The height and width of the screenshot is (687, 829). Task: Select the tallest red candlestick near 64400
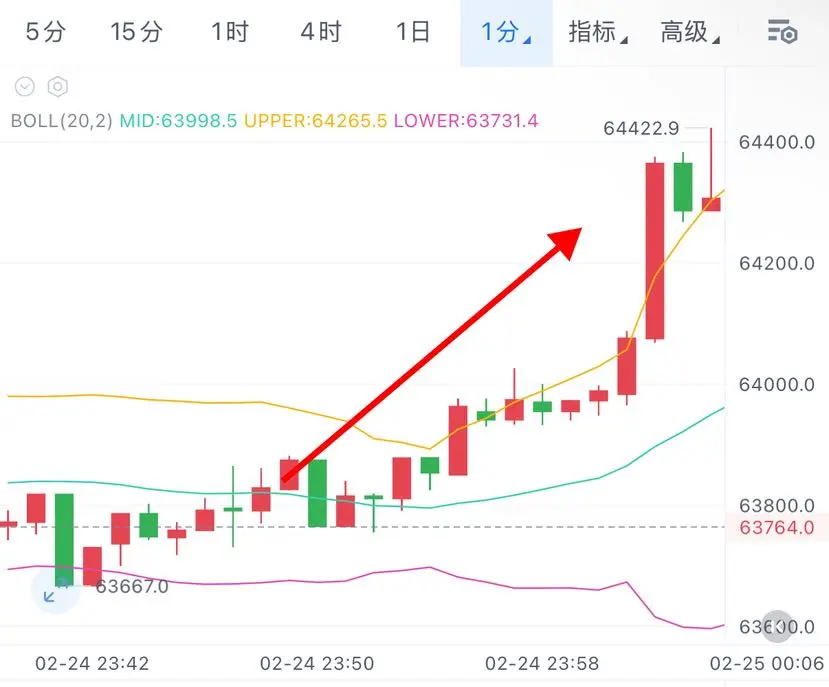pos(655,251)
